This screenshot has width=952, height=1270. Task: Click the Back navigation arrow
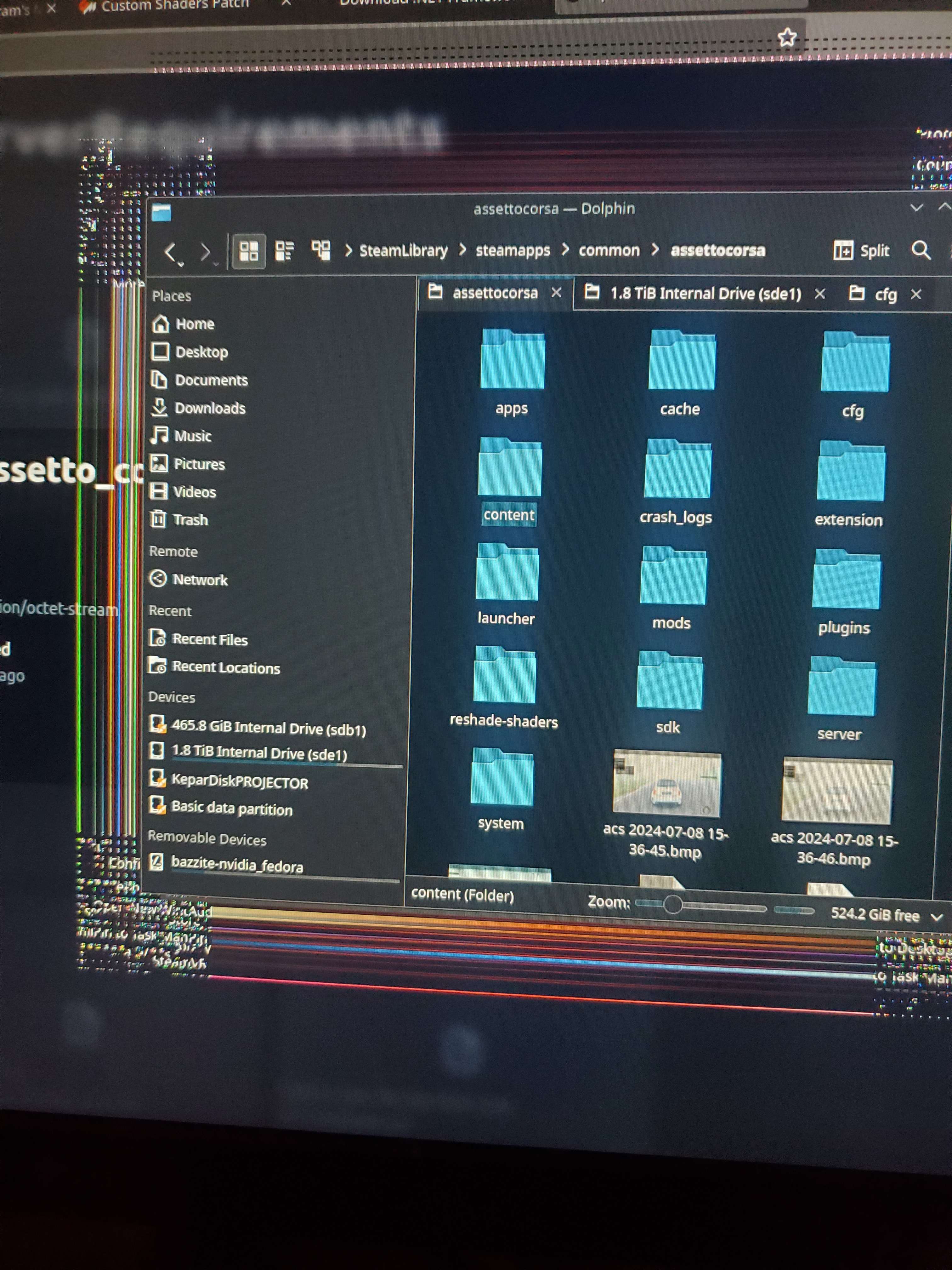[170, 251]
